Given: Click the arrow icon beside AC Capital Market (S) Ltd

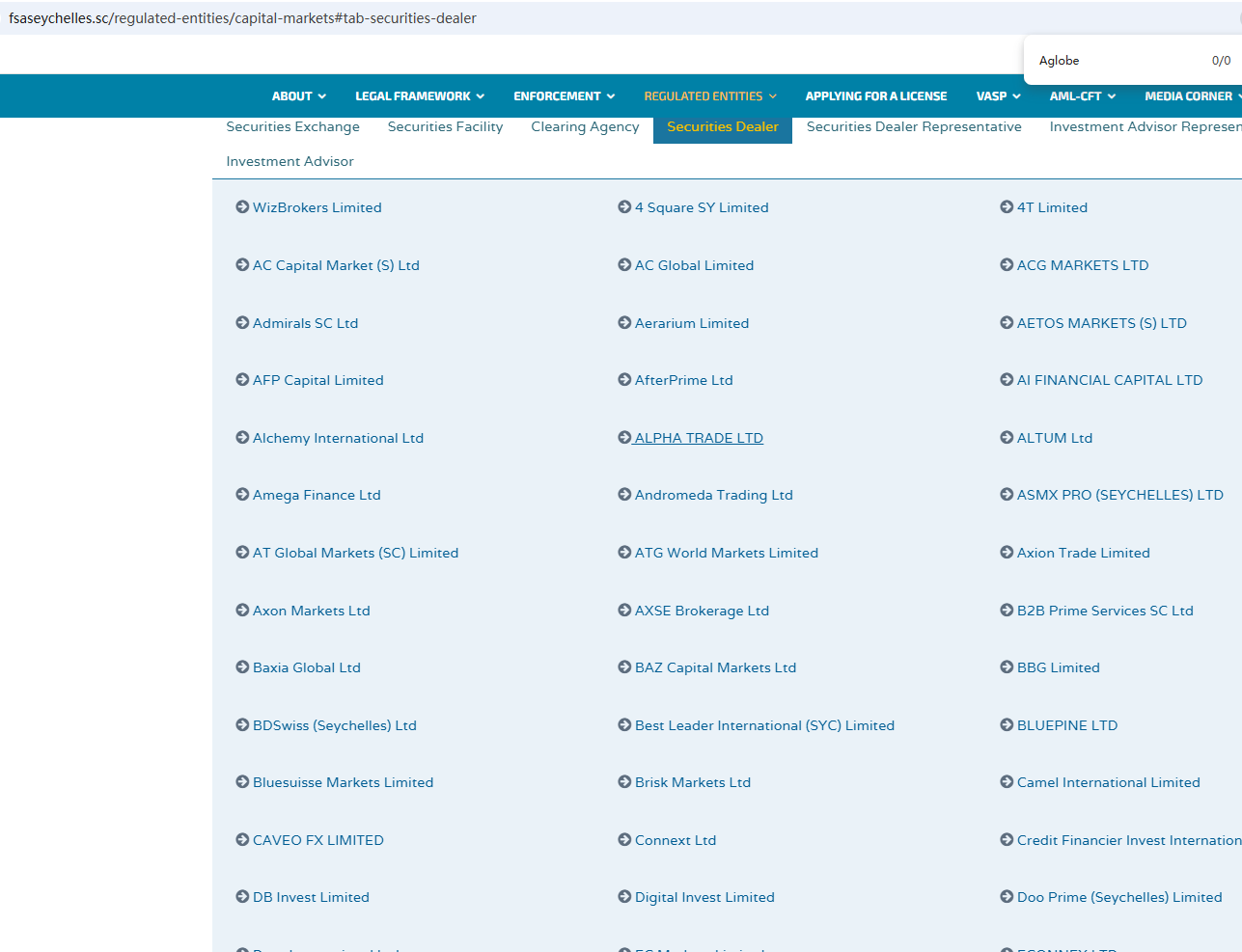Looking at the screenshot, I should (x=242, y=265).
